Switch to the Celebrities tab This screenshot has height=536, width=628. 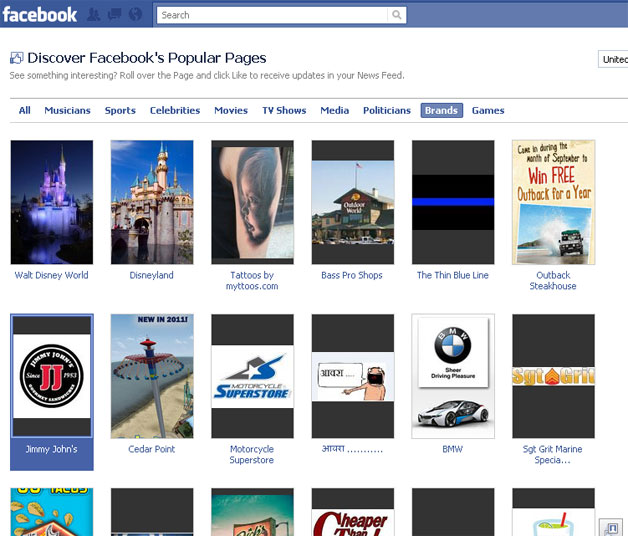(x=175, y=111)
